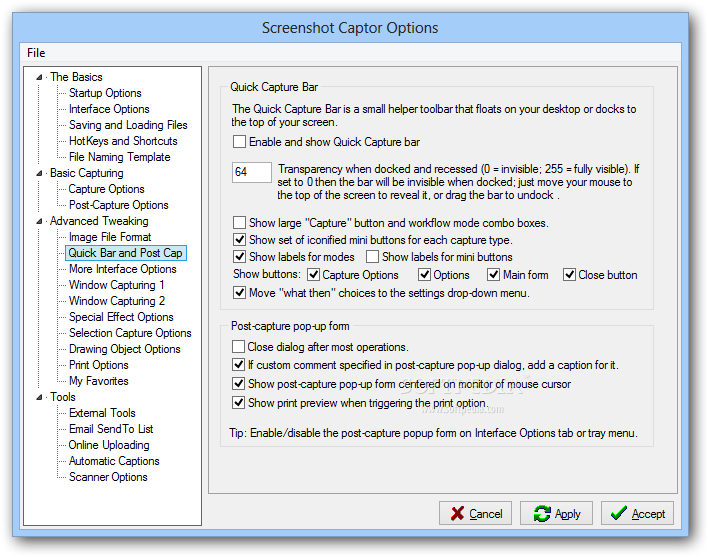Collapse Advanced Tweaking tree node

39,221
